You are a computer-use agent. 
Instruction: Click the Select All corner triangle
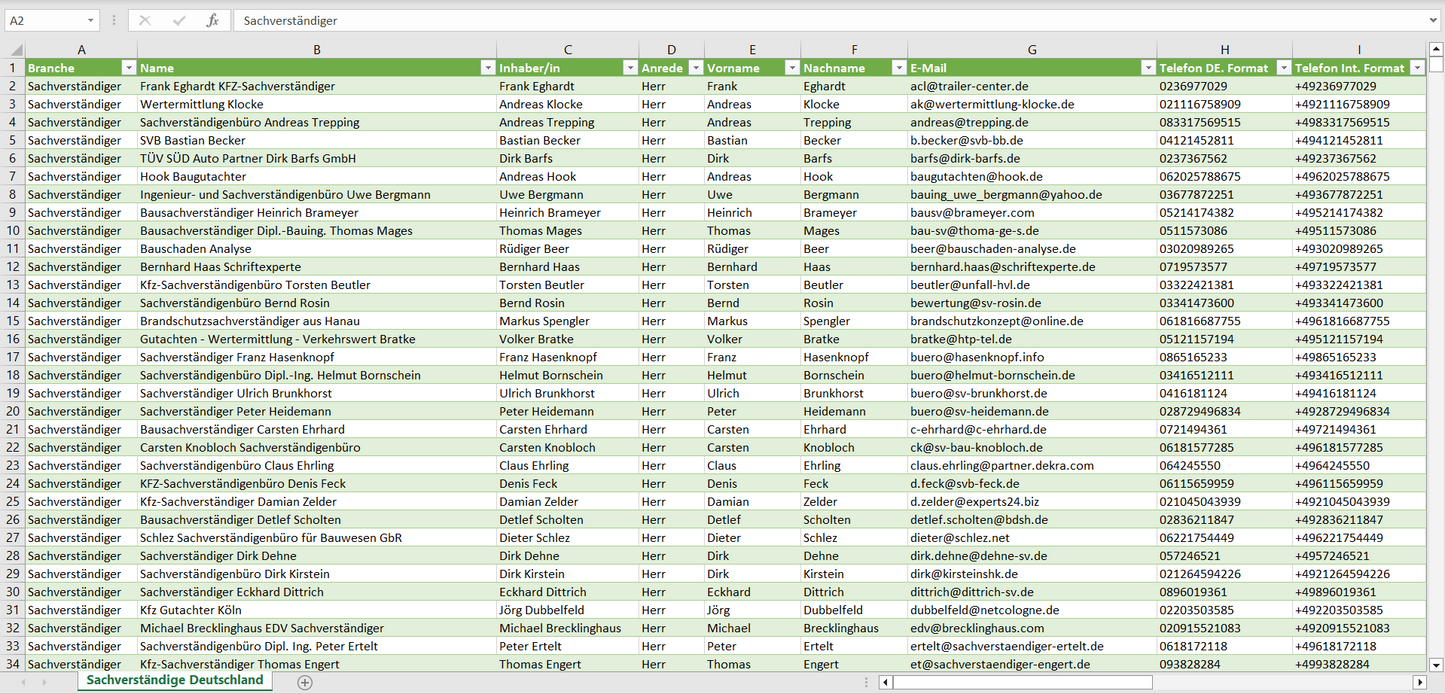(14, 50)
